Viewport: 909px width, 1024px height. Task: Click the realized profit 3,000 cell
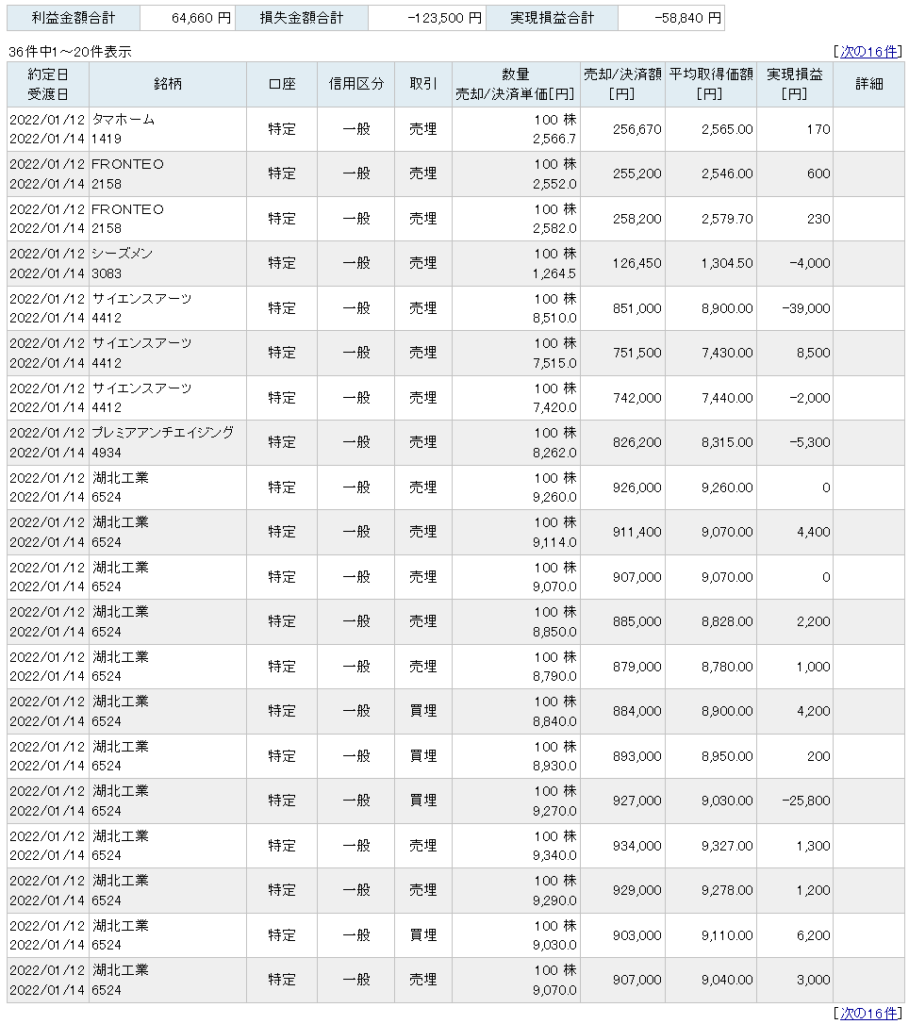(x=795, y=980)
